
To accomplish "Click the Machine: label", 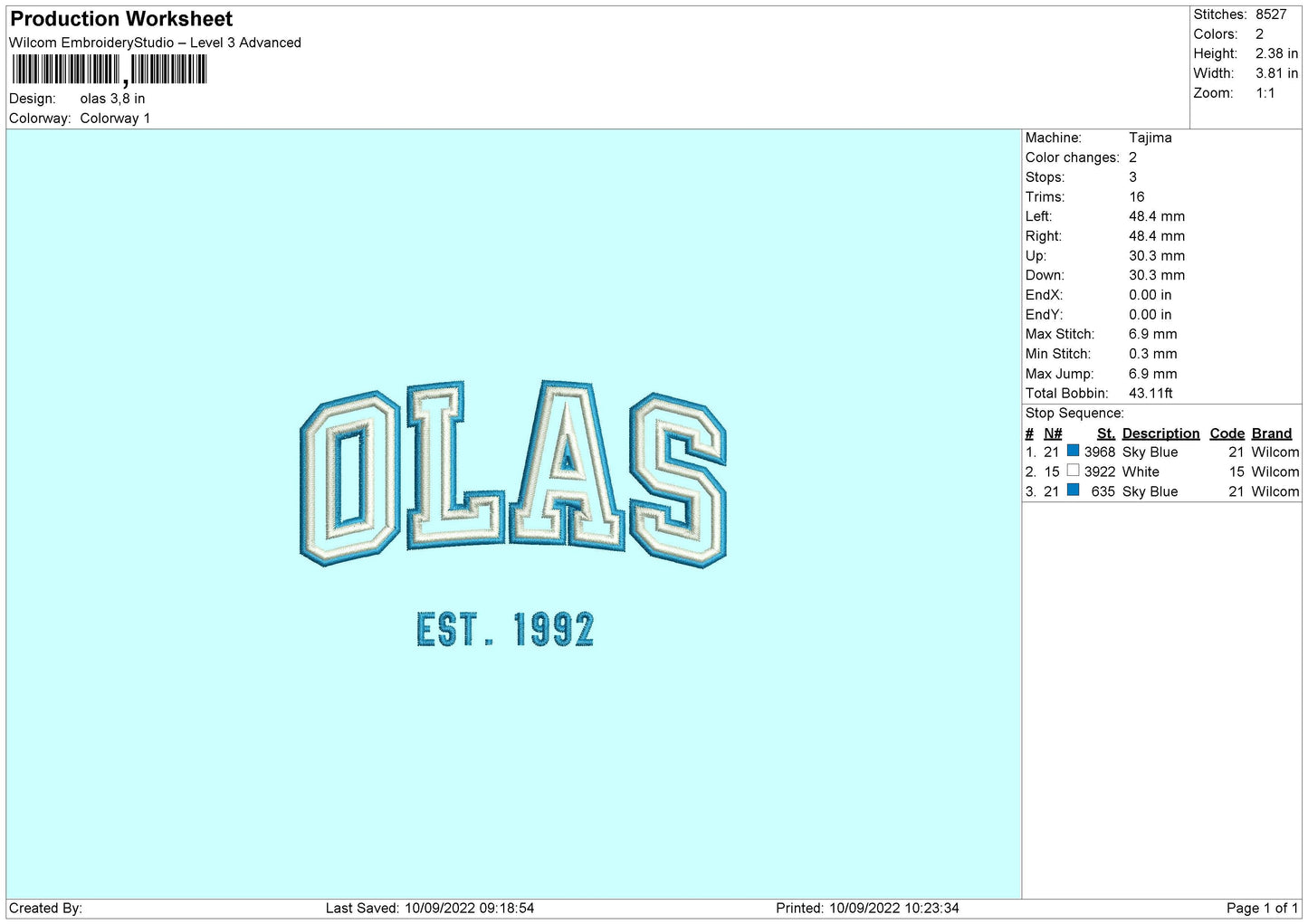I will coord(1054,138).
